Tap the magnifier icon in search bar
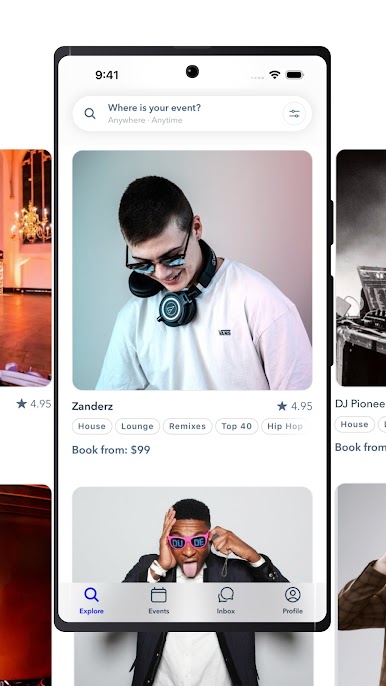386x686 pixels. point(90,114)
